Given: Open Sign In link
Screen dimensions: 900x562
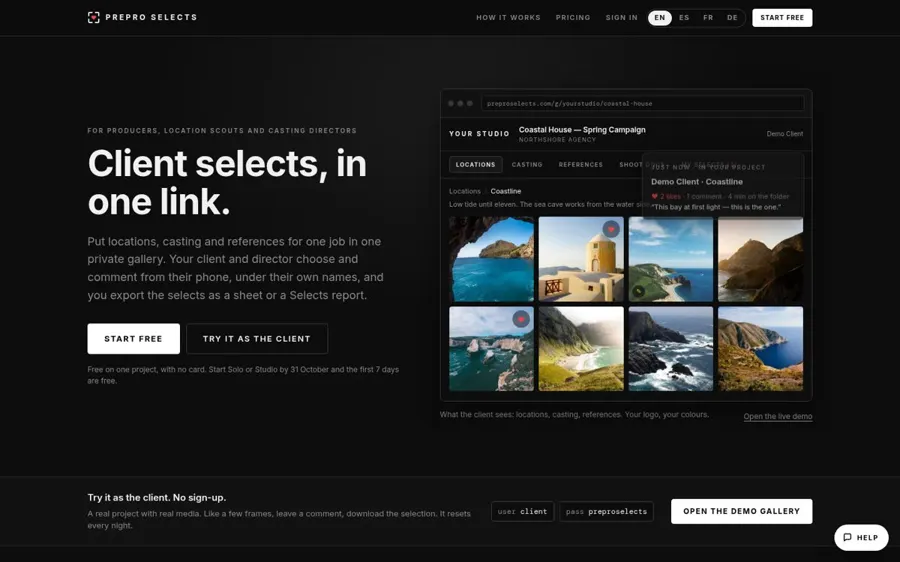Looking at the screenshot, I should [x=621, y=18].
